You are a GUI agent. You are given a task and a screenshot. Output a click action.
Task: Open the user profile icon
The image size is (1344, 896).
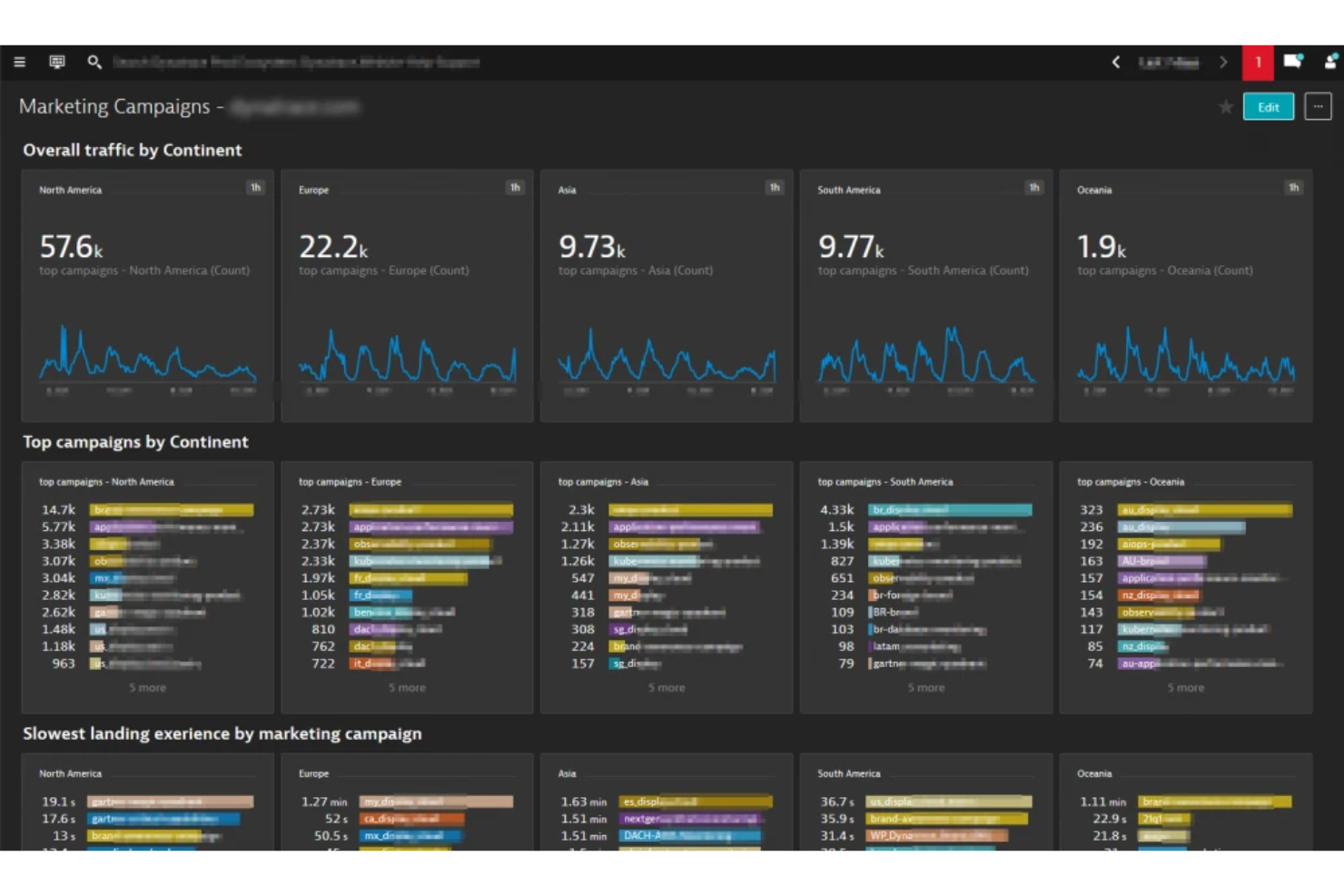point(1328,62)
